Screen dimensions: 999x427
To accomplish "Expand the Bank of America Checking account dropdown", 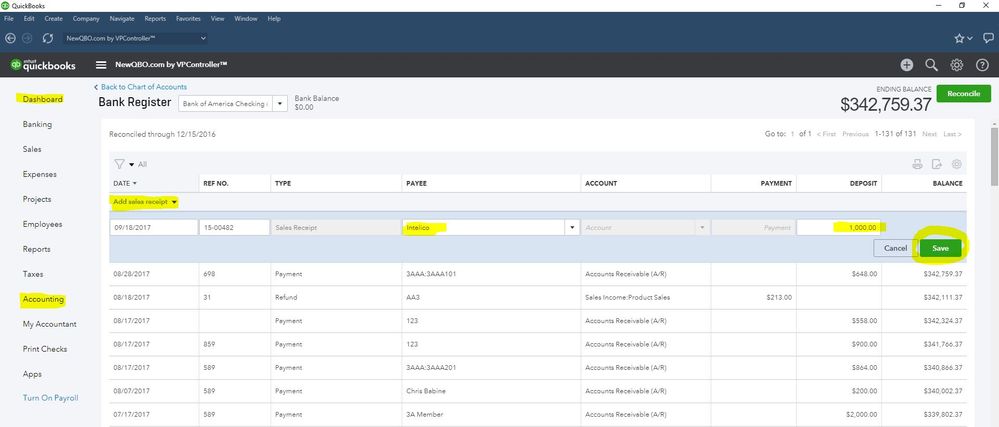I will pyautogui.click(x=280, y=104).
